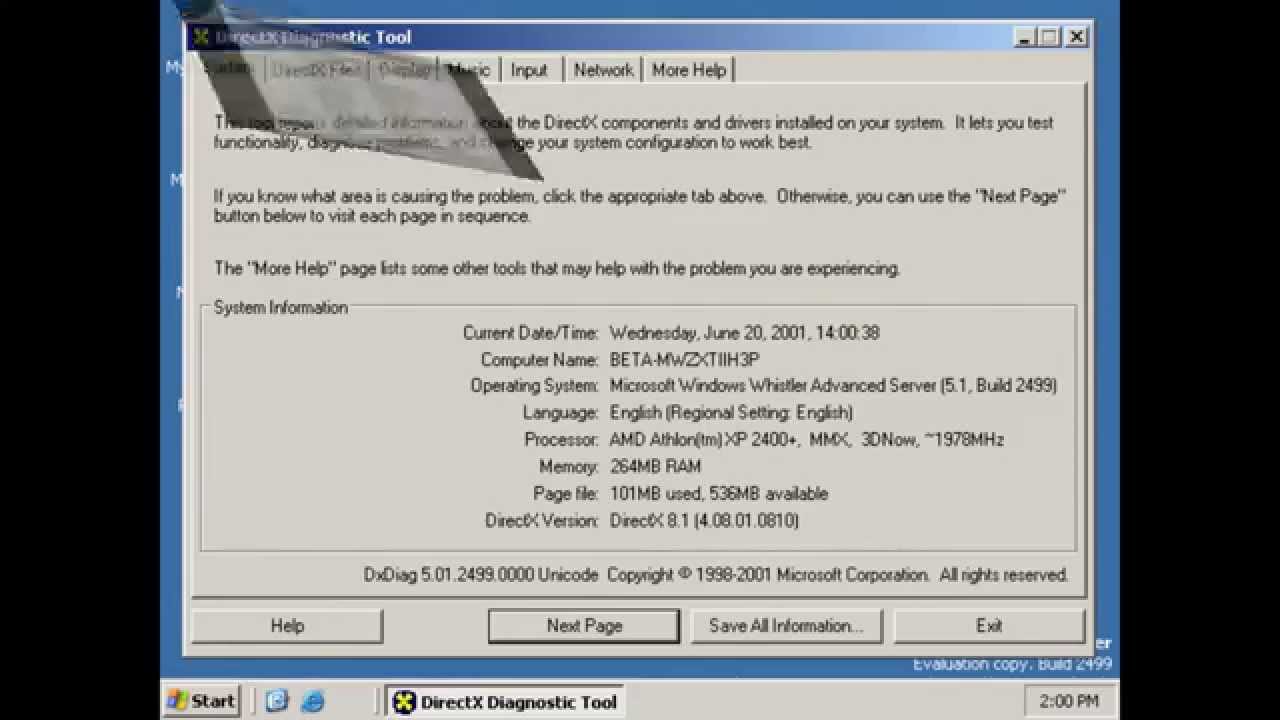Viewport: 1280px width, 720px height.
Task: Click the 'Language:' label
Action: 560,413
